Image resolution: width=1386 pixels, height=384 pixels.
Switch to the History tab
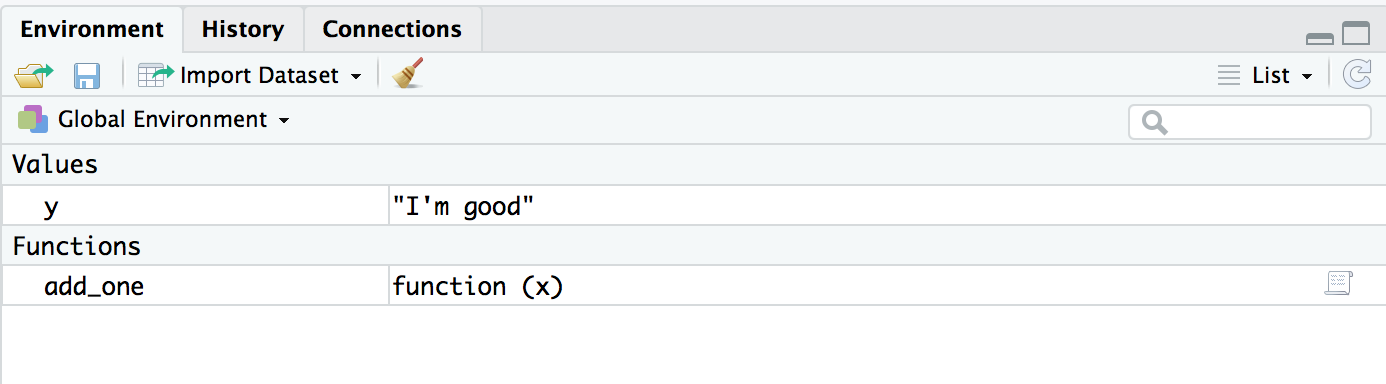tap(243, 29)
